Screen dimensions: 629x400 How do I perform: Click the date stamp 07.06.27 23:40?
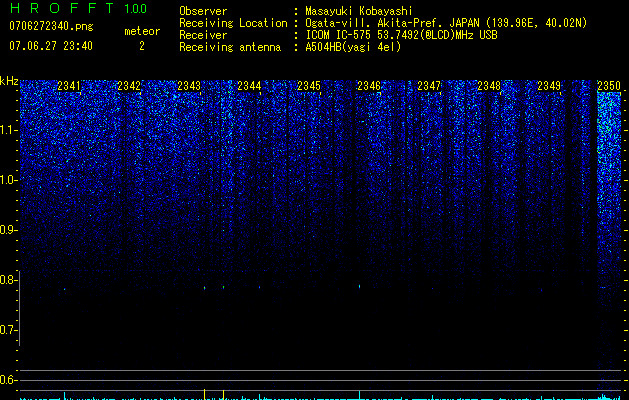(51, 46)
